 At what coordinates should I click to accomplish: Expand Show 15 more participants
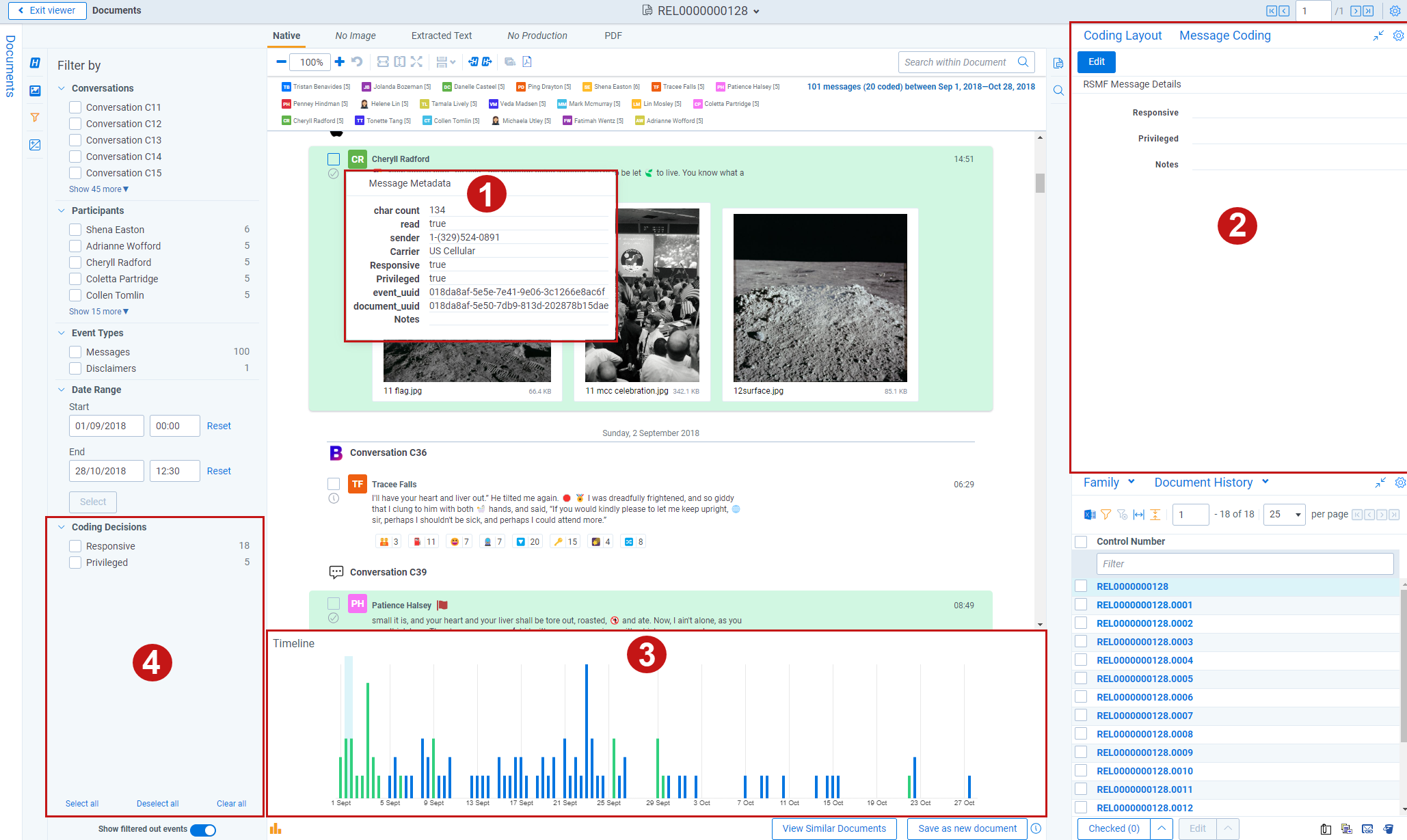[x=98, y=312]
